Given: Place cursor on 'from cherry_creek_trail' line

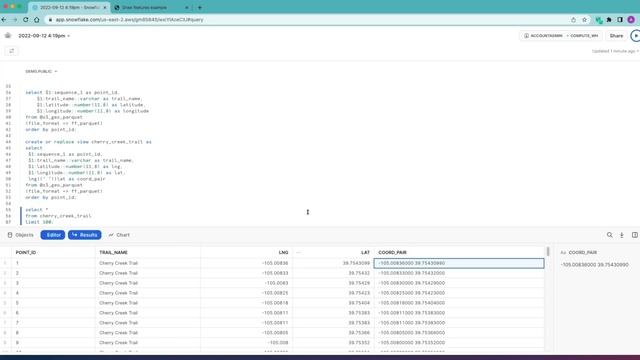Looking at the screenshot, I should (58, 216).
